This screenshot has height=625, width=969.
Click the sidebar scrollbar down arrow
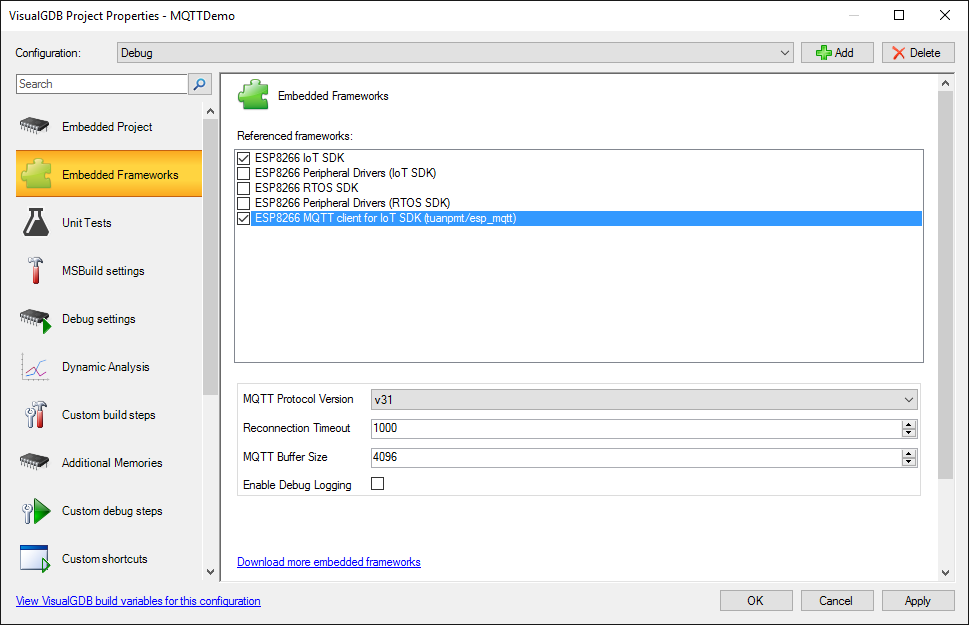coord(210,572)
